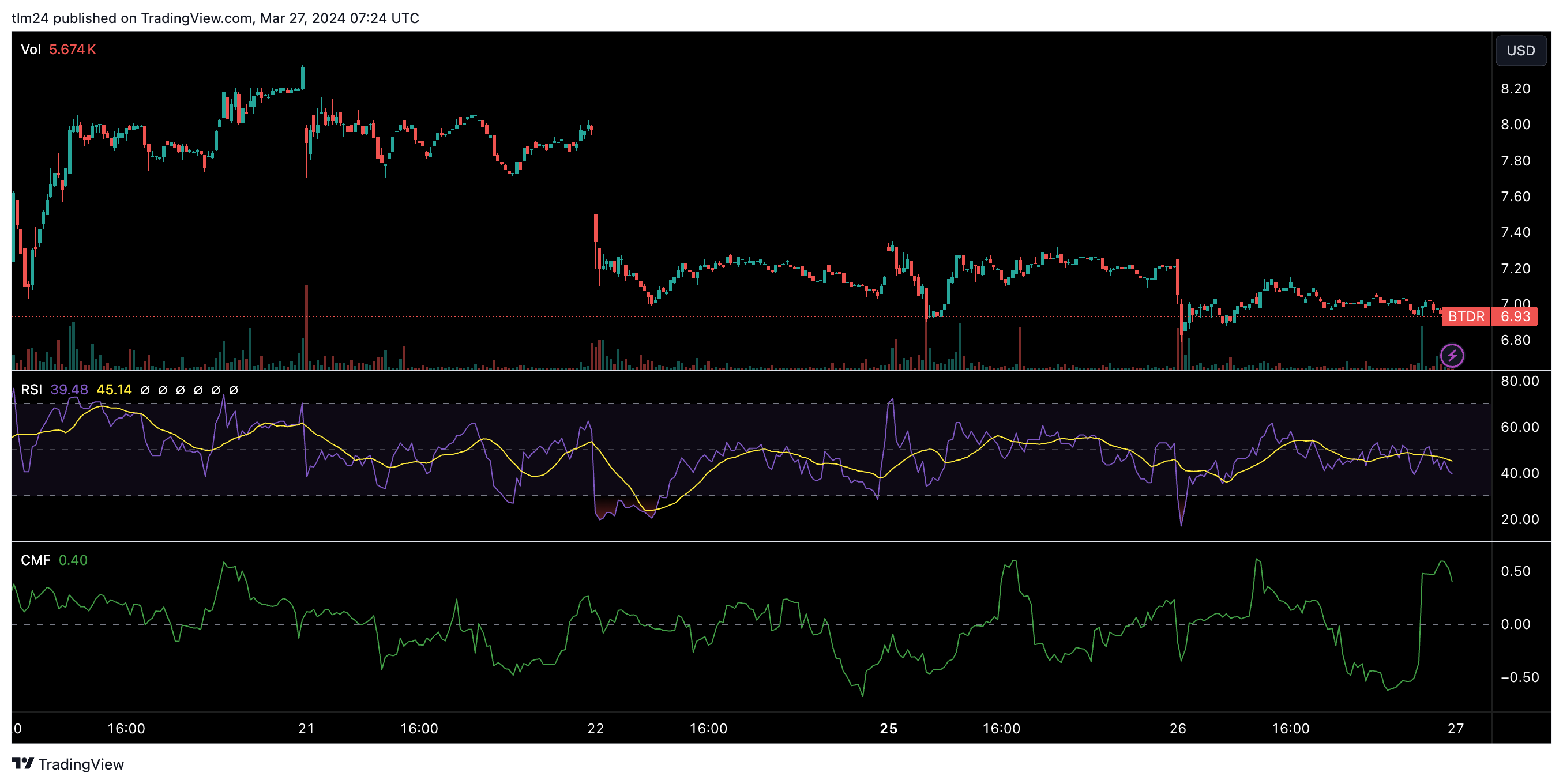Click the purple 39.48 RSI value
The height and width of the screenshot is (784, 1563).
pyautogui.click(x=69, y=389)
